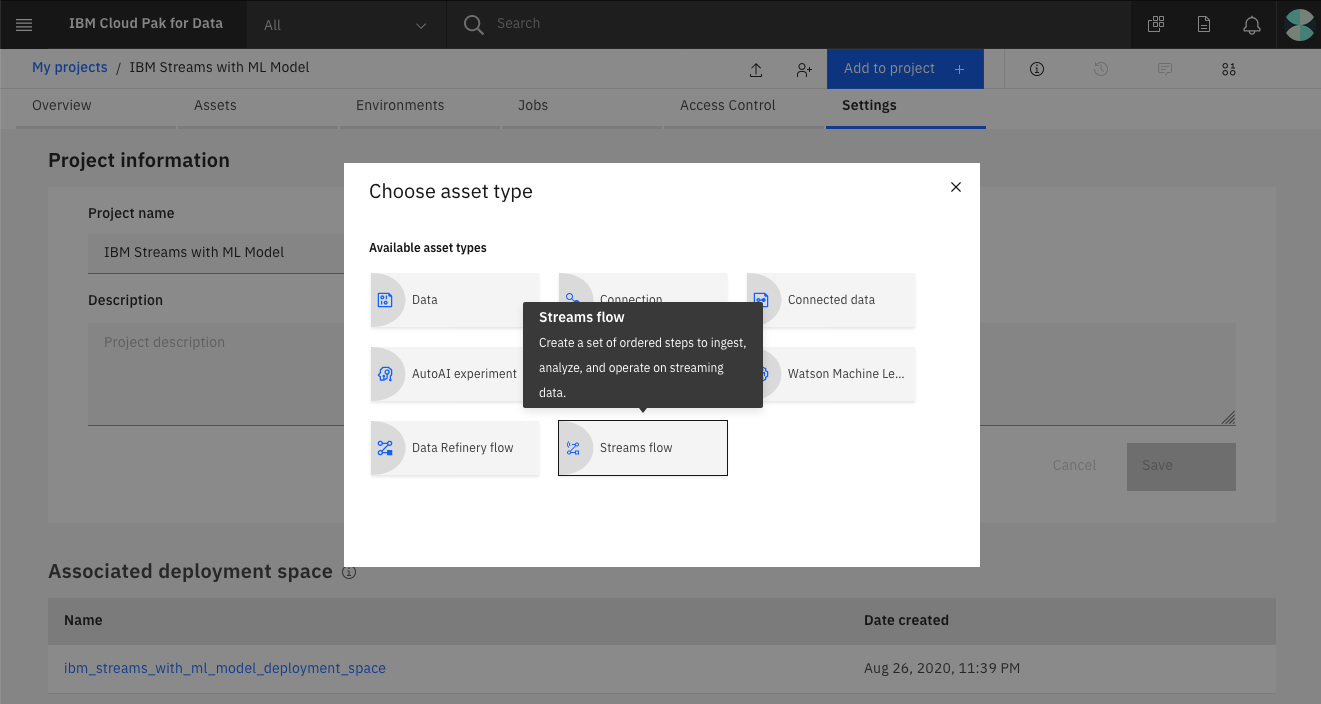Open the data panel icon in toolbar
This screenshot has width=1321, height=704.
tap(1229, 69)
